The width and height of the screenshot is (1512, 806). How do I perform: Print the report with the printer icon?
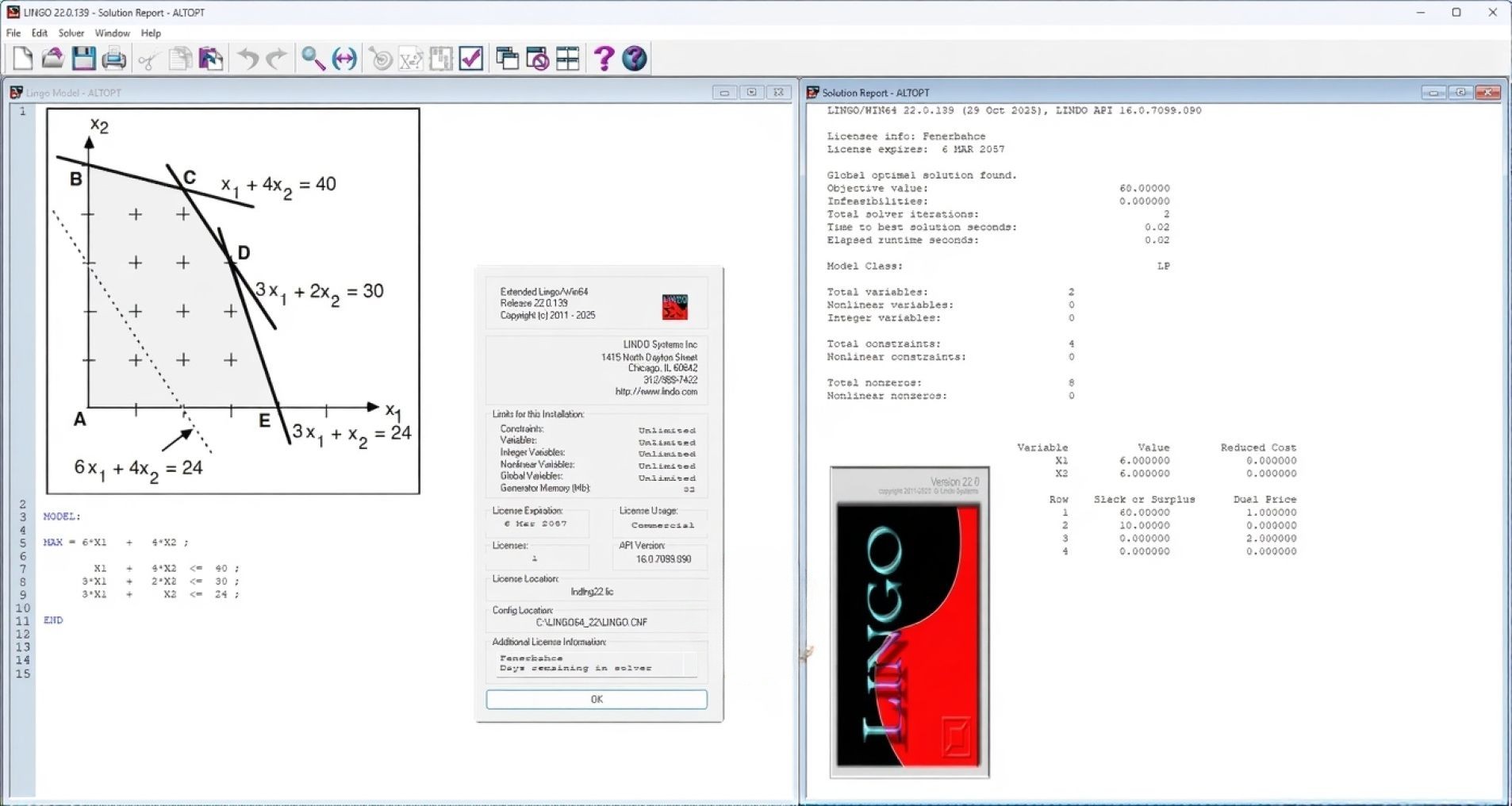pos(113,59)
